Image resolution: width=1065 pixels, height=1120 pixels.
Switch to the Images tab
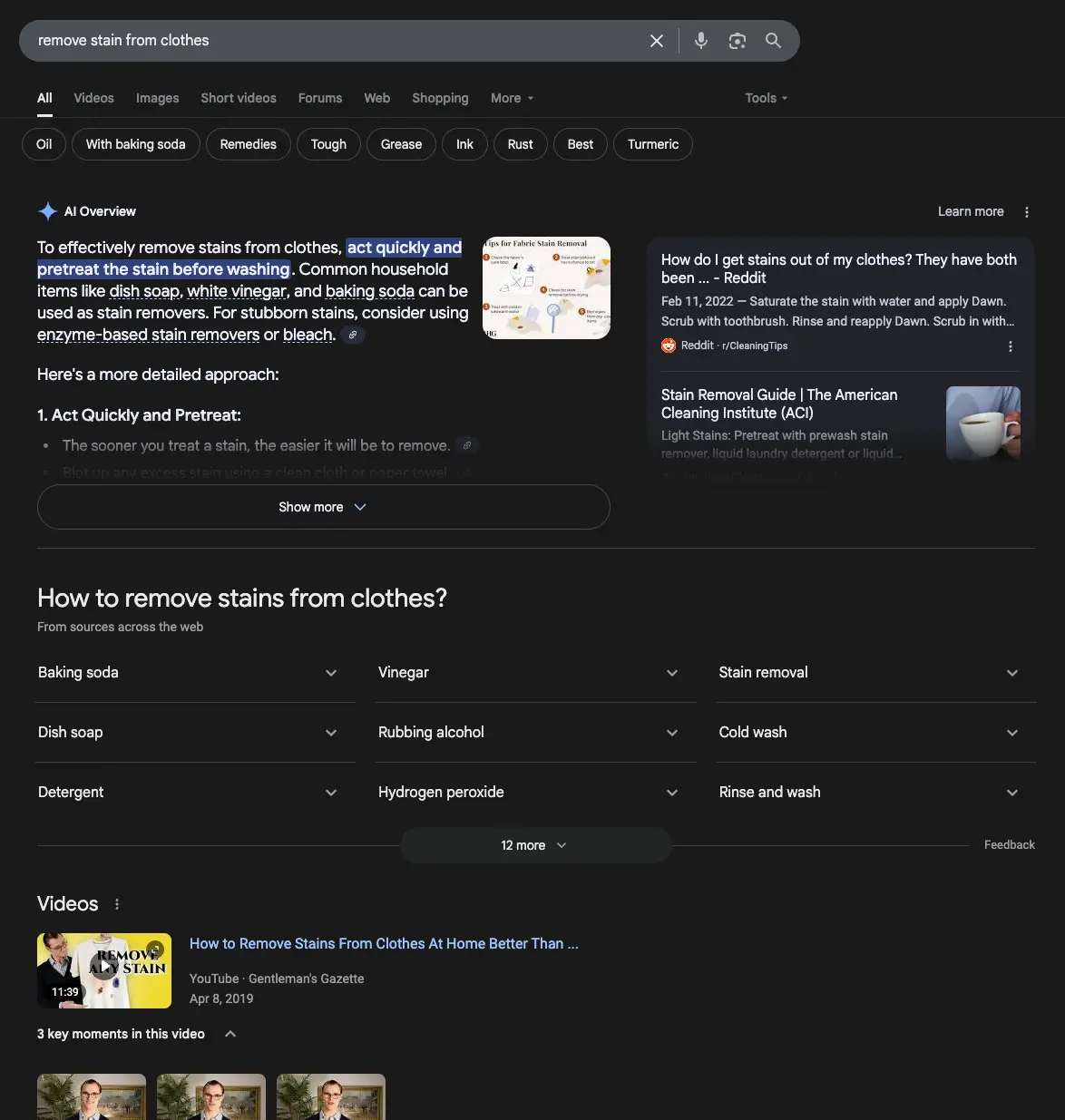pyautogui.click(x=158, y=98)
